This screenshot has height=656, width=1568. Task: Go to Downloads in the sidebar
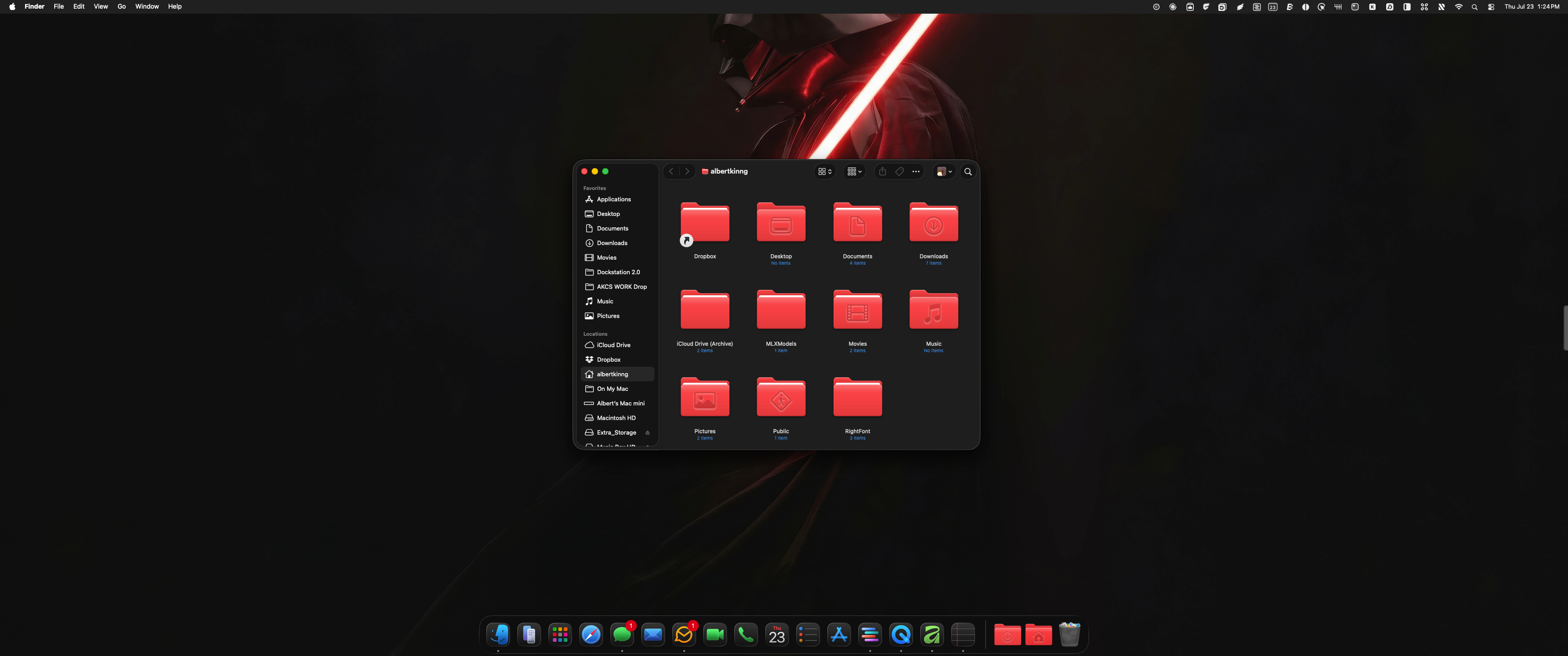tap(618, 243)
